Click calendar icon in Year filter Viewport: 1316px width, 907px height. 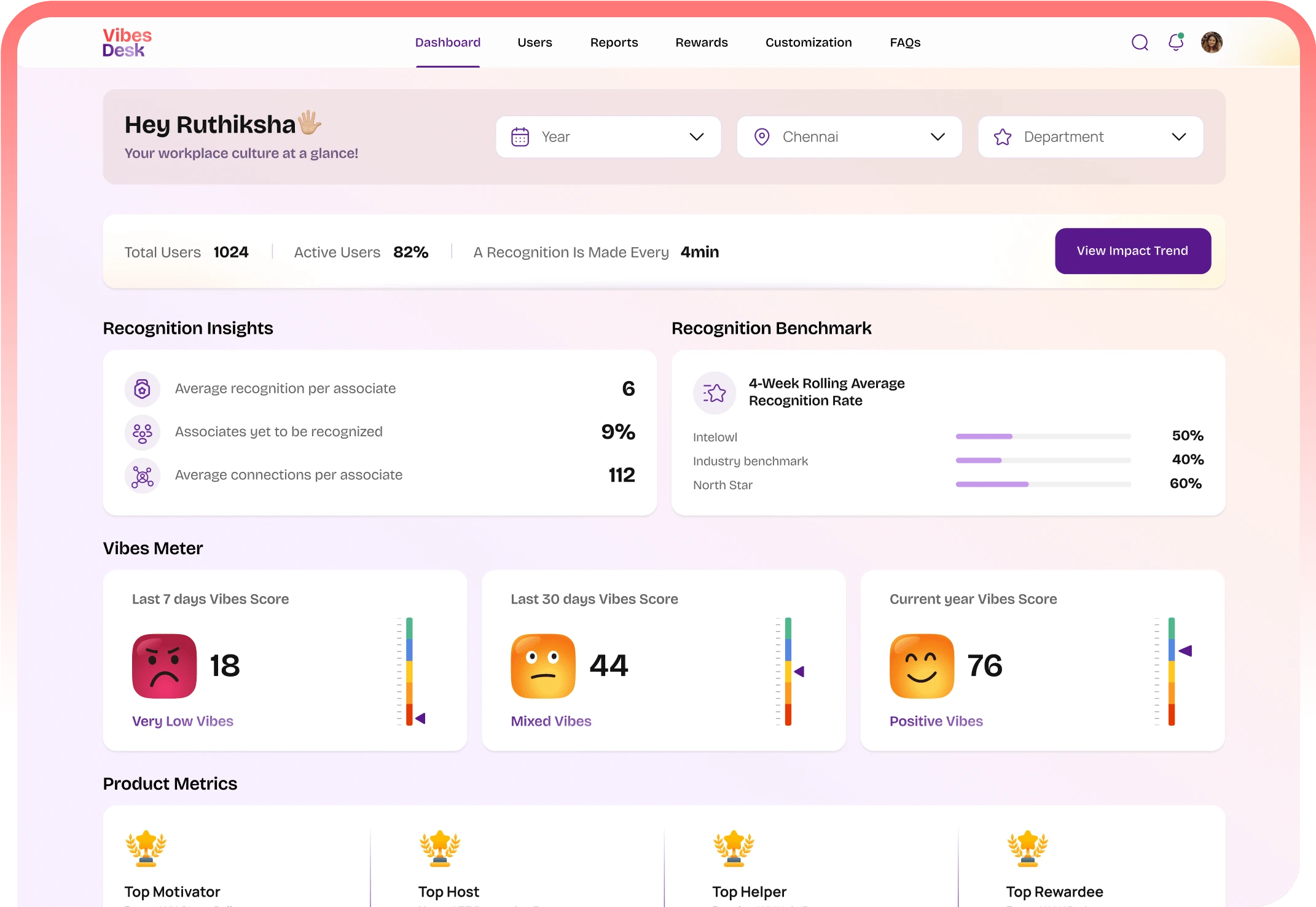click(520, 136)
